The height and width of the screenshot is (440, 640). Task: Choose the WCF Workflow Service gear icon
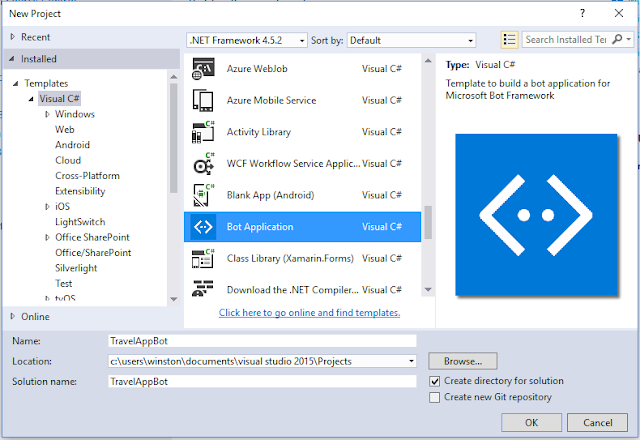[x=203, y=164]
